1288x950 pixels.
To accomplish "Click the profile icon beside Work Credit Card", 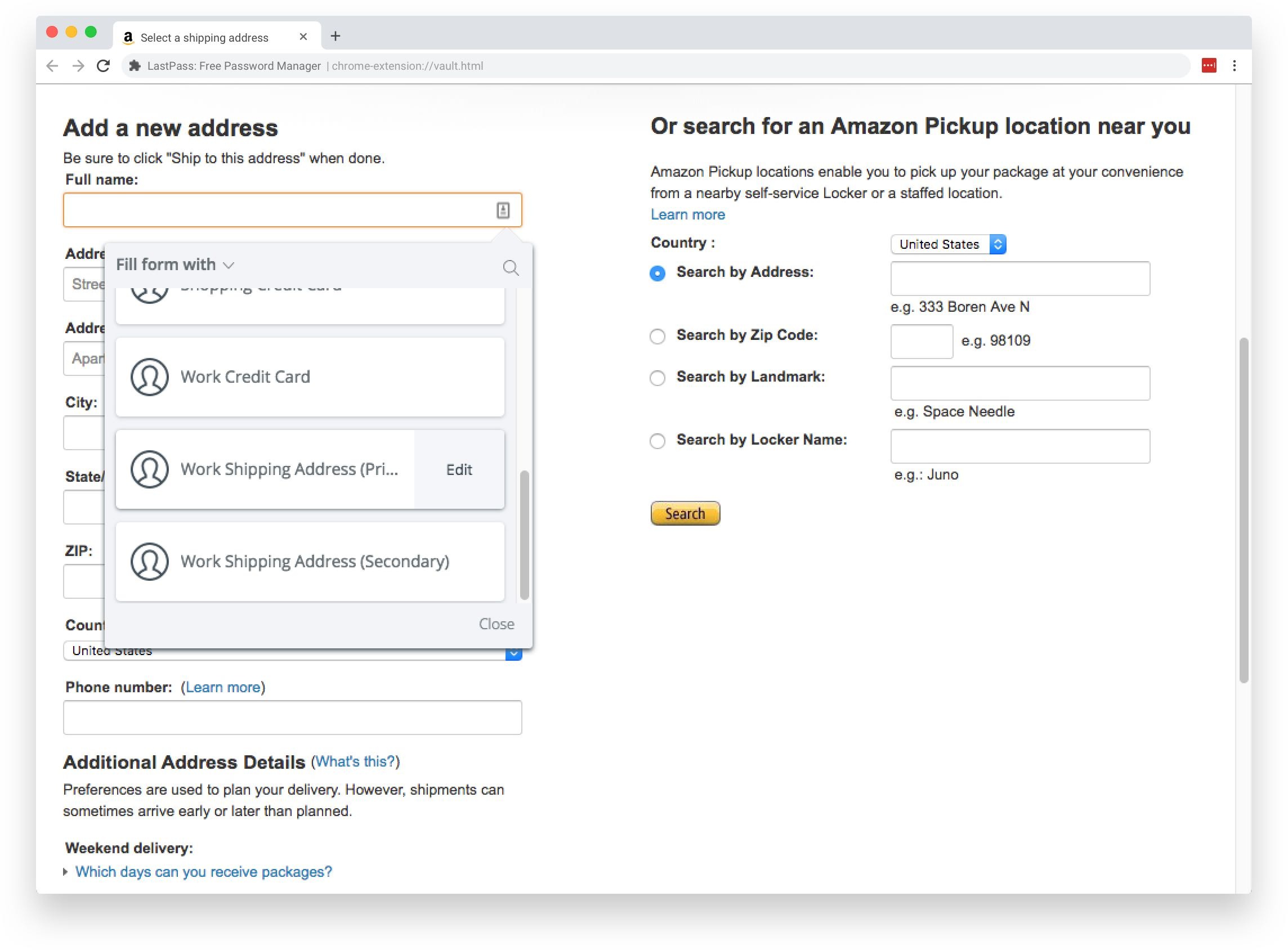I will 150,377.
